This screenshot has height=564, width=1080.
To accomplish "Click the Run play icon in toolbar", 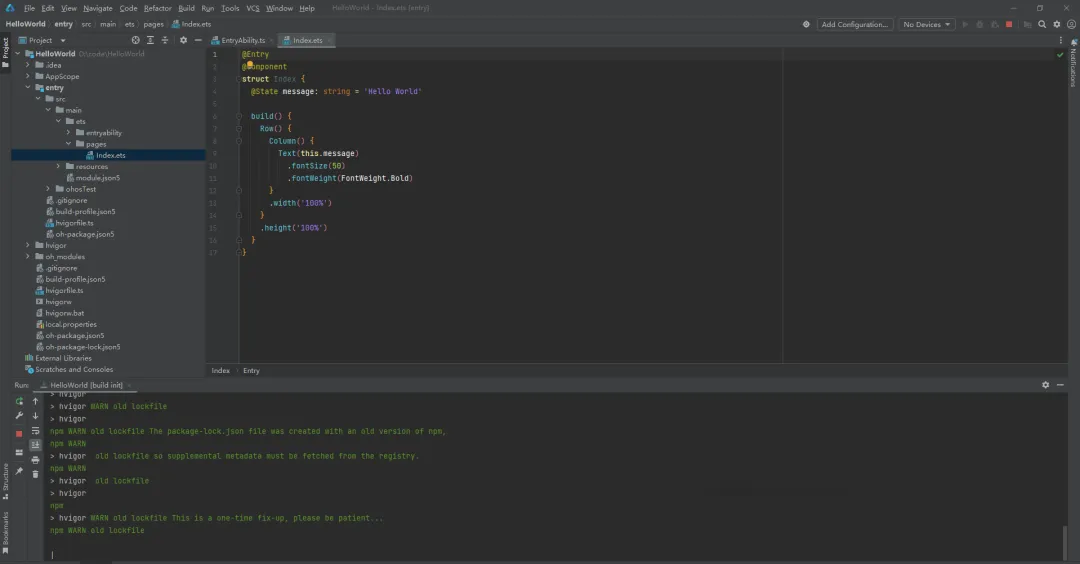I will (965, 25).
